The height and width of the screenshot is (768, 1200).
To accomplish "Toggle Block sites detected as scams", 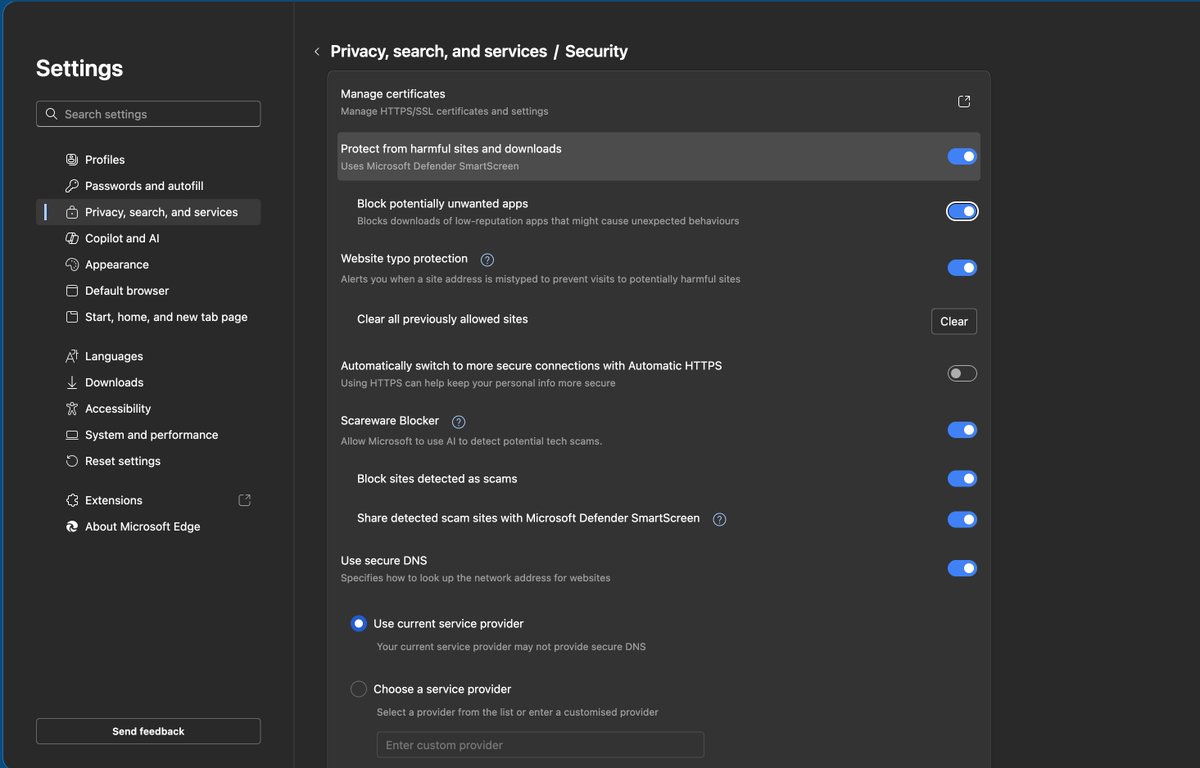I will pos(962,479).
